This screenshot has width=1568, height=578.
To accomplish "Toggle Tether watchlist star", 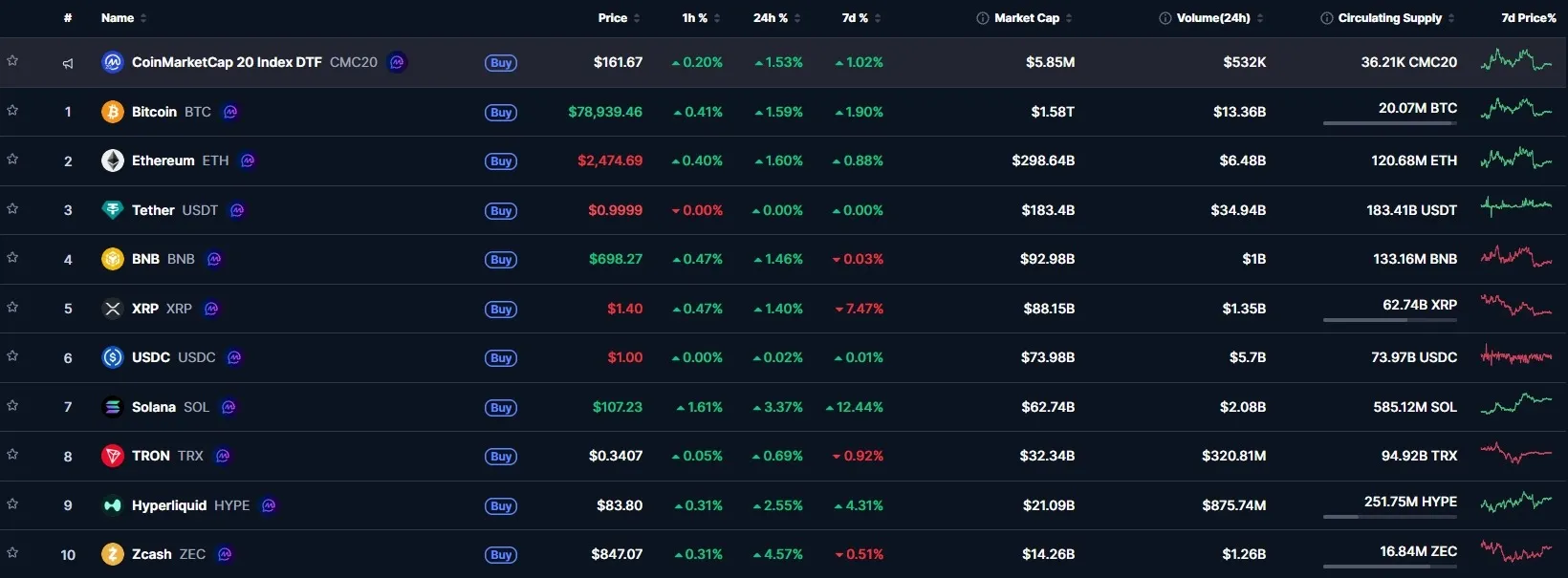I will (12, 208).
